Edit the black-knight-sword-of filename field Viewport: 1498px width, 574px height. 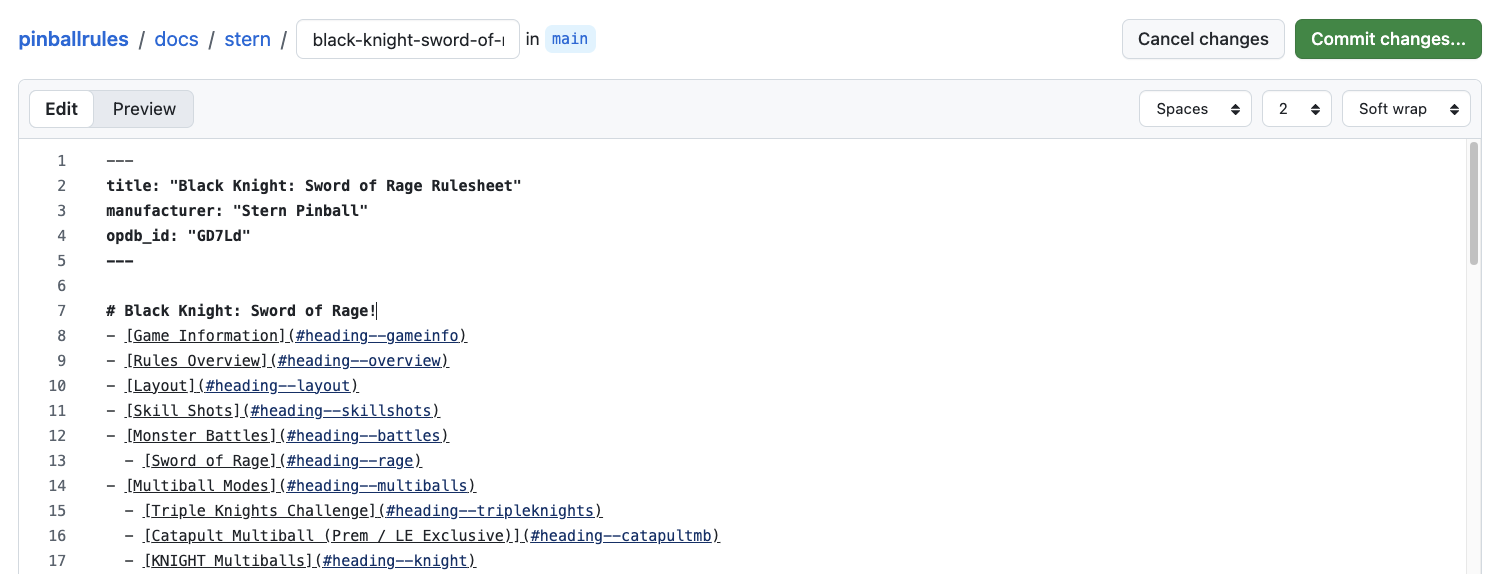408,40
